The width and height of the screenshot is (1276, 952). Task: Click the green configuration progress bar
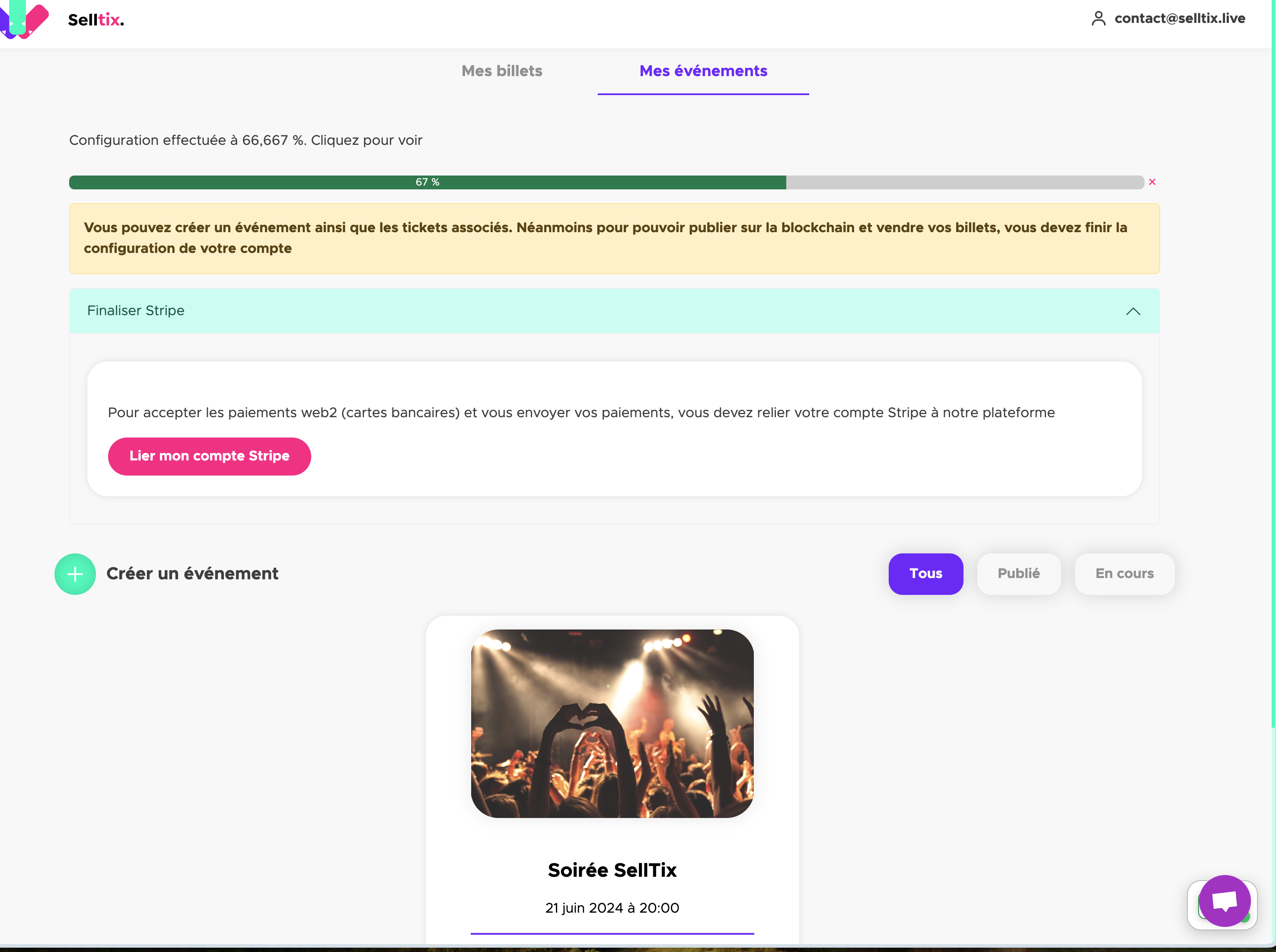pyautogui.click(x=427, y=183)
